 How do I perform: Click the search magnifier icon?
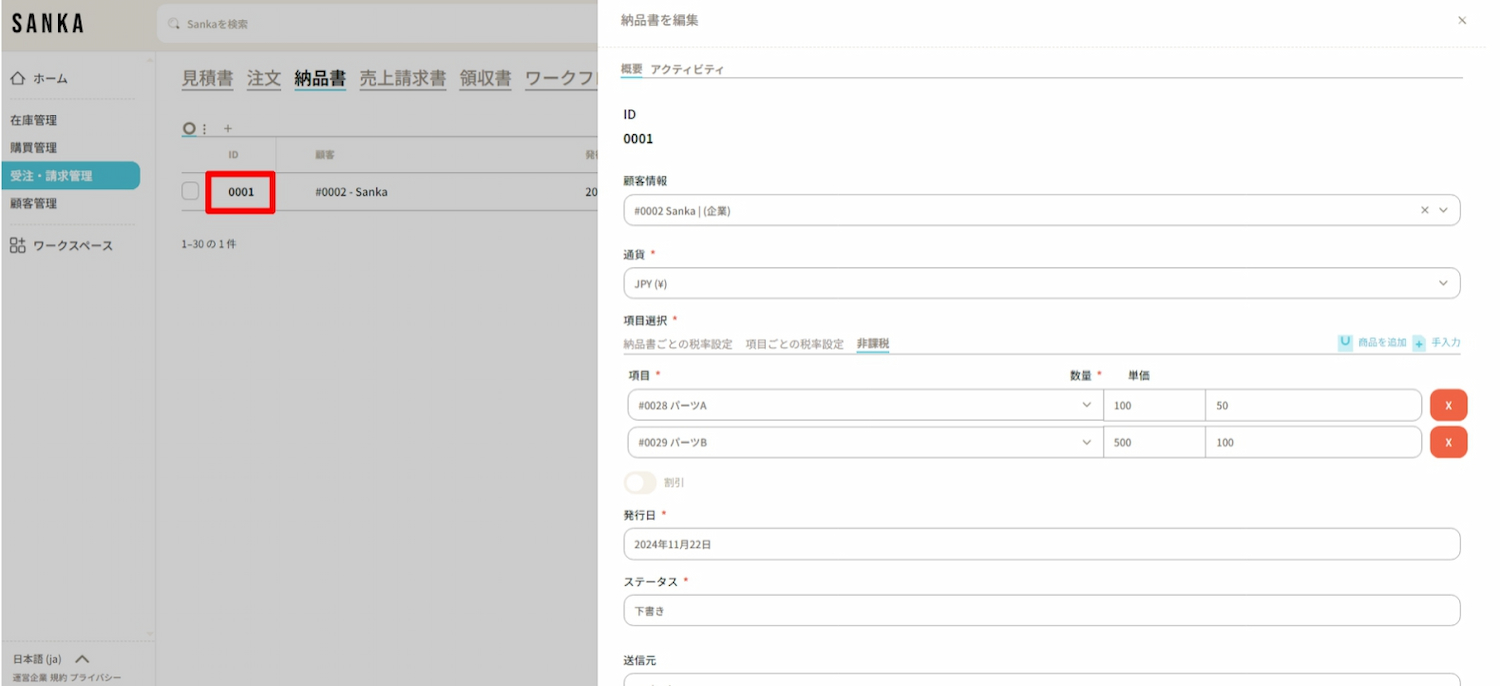175,24
